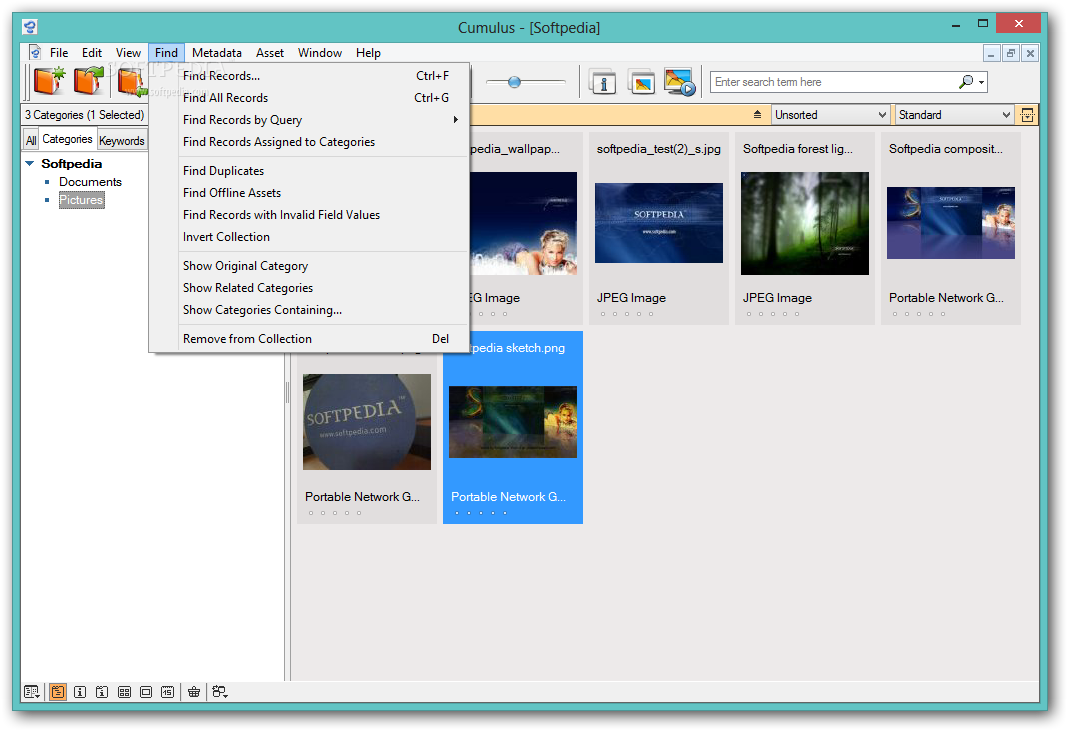Start the slideshow monitor icon

click(680, 82)
